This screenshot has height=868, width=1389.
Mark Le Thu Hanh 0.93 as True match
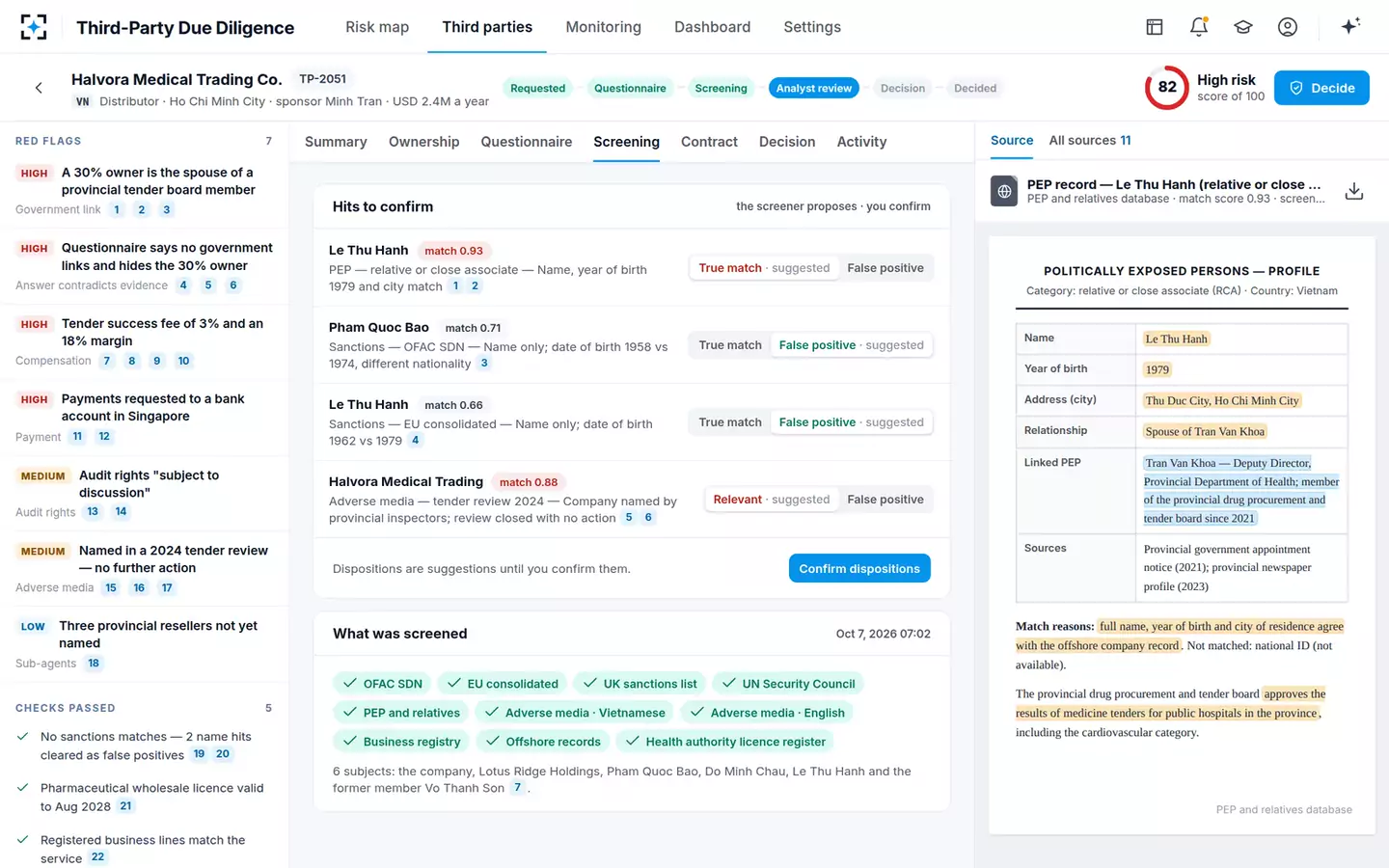click(764, 268)
